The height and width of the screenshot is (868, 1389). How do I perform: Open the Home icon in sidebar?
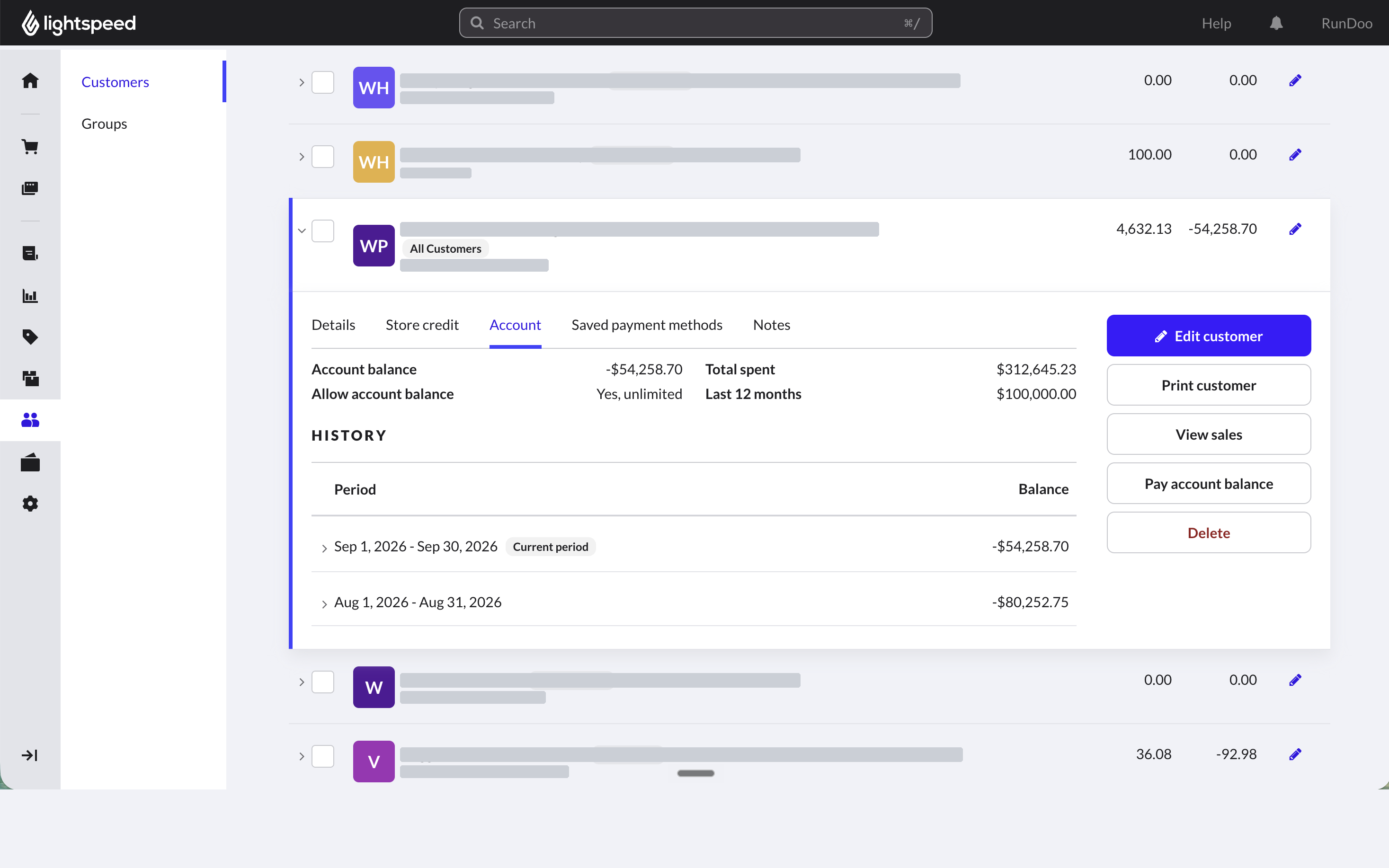30,80
